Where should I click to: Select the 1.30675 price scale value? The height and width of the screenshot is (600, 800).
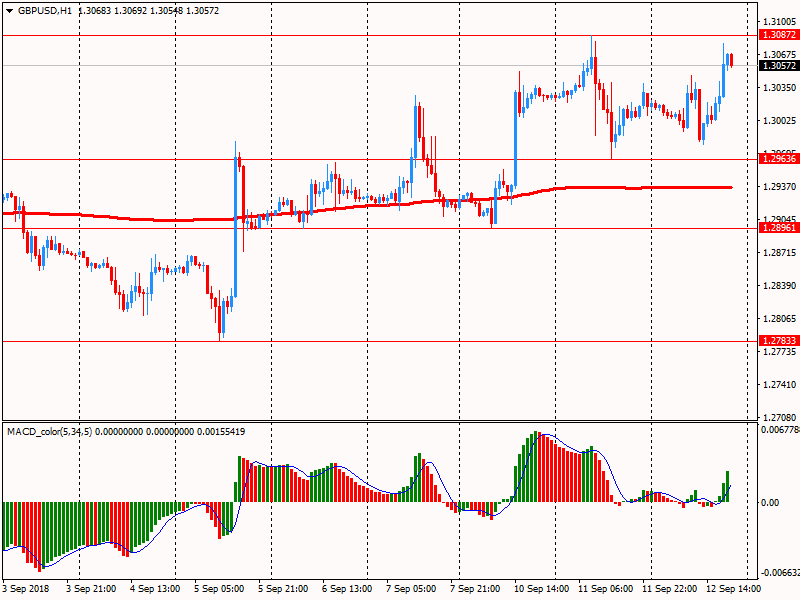point(779,55)
